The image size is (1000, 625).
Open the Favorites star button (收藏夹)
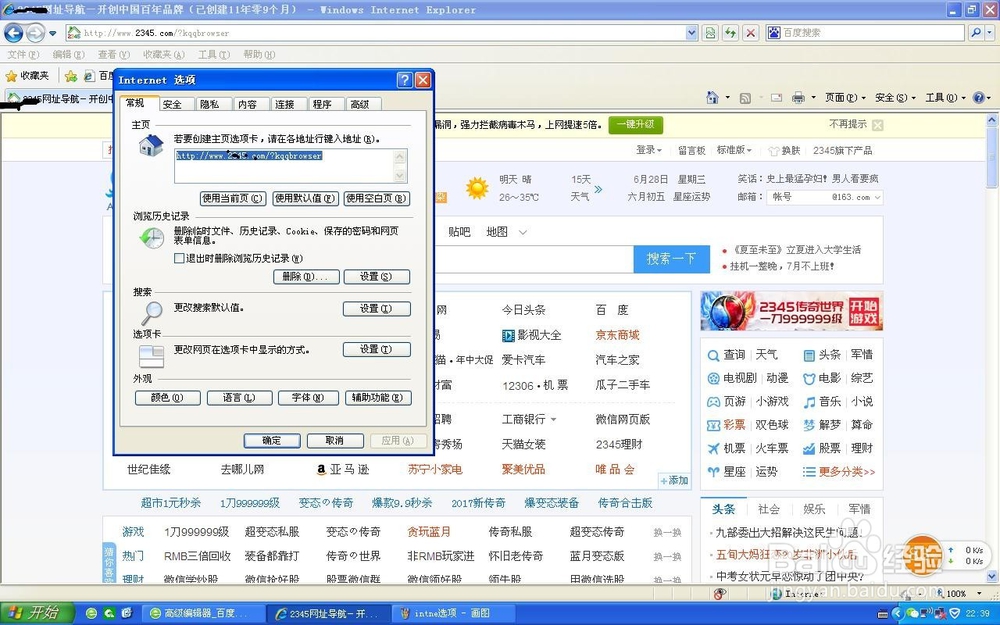pyautogui.click(x=27, y=76)
